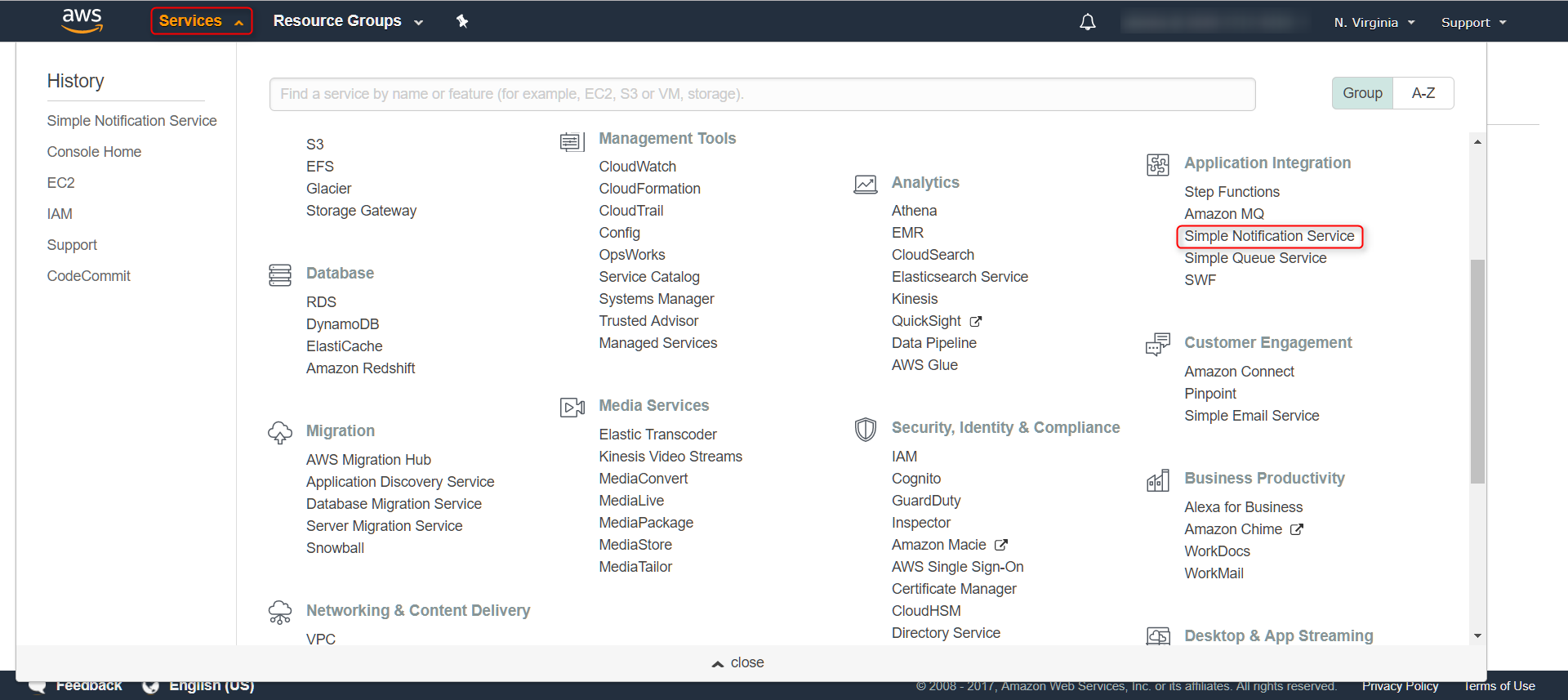
Task: Open CodeCommit from History
Action: [x=88, y=276]
